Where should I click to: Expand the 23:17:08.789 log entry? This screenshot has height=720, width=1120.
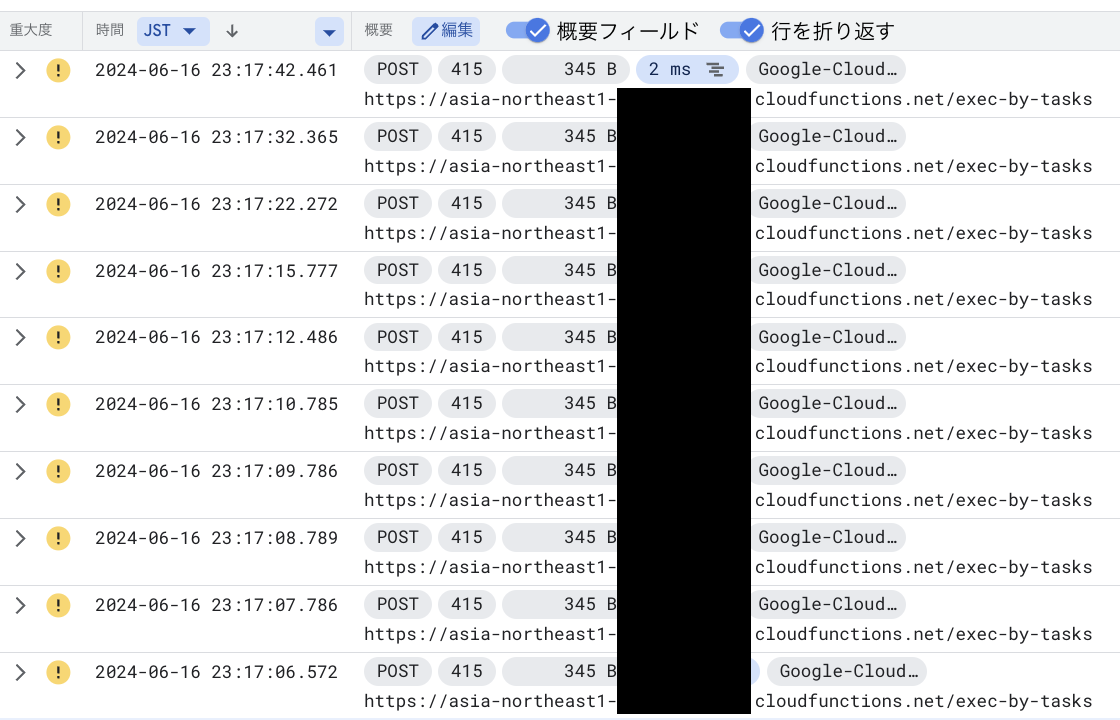[x=20, y=537]
